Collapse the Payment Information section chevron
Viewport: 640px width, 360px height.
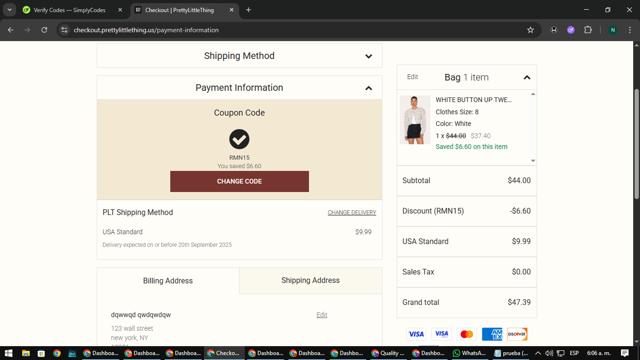pos(369,88)
